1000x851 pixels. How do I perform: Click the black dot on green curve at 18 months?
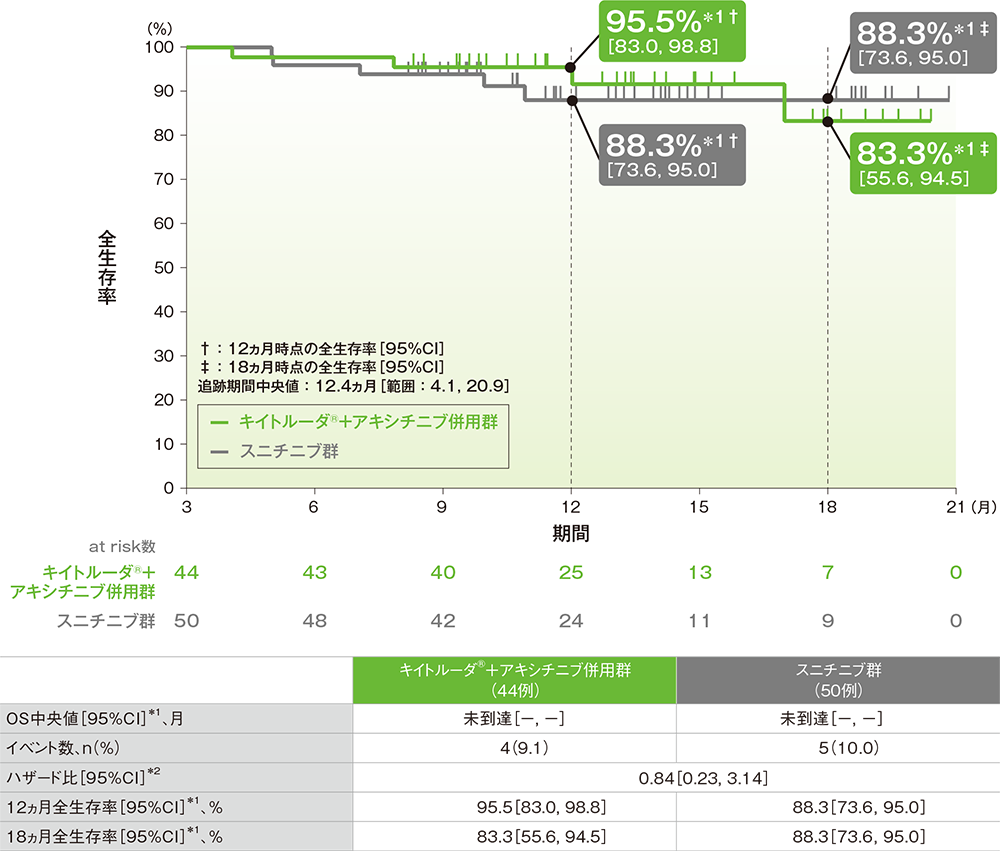tap(828, 121)
